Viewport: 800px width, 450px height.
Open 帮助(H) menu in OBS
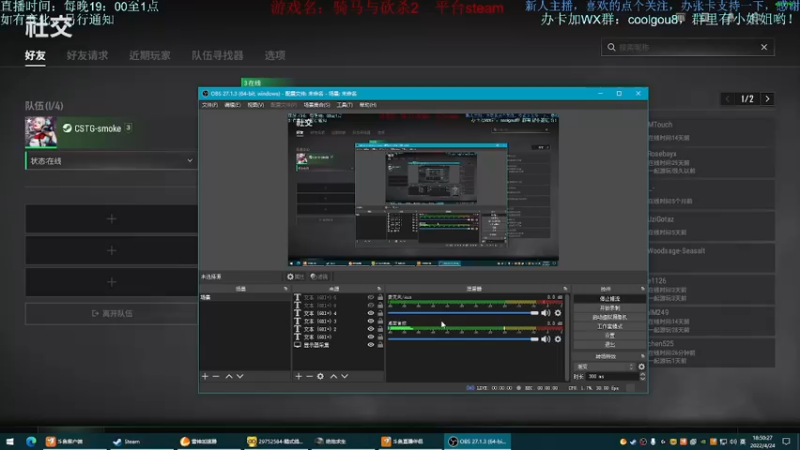pos(368,105)
